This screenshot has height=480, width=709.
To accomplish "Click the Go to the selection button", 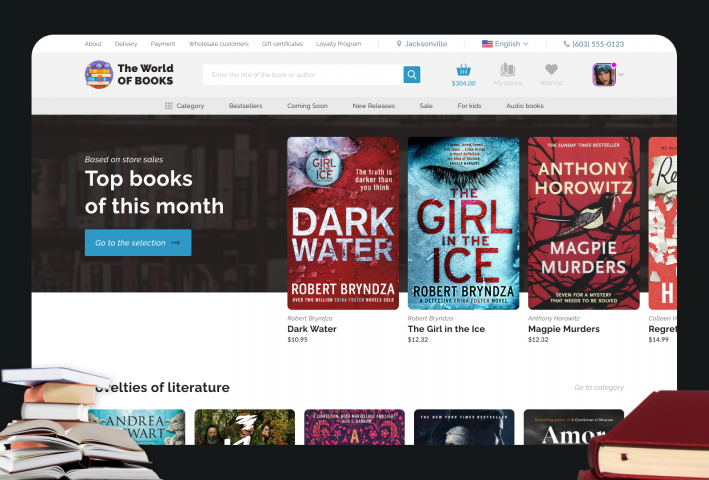I will tap(138, 243).
